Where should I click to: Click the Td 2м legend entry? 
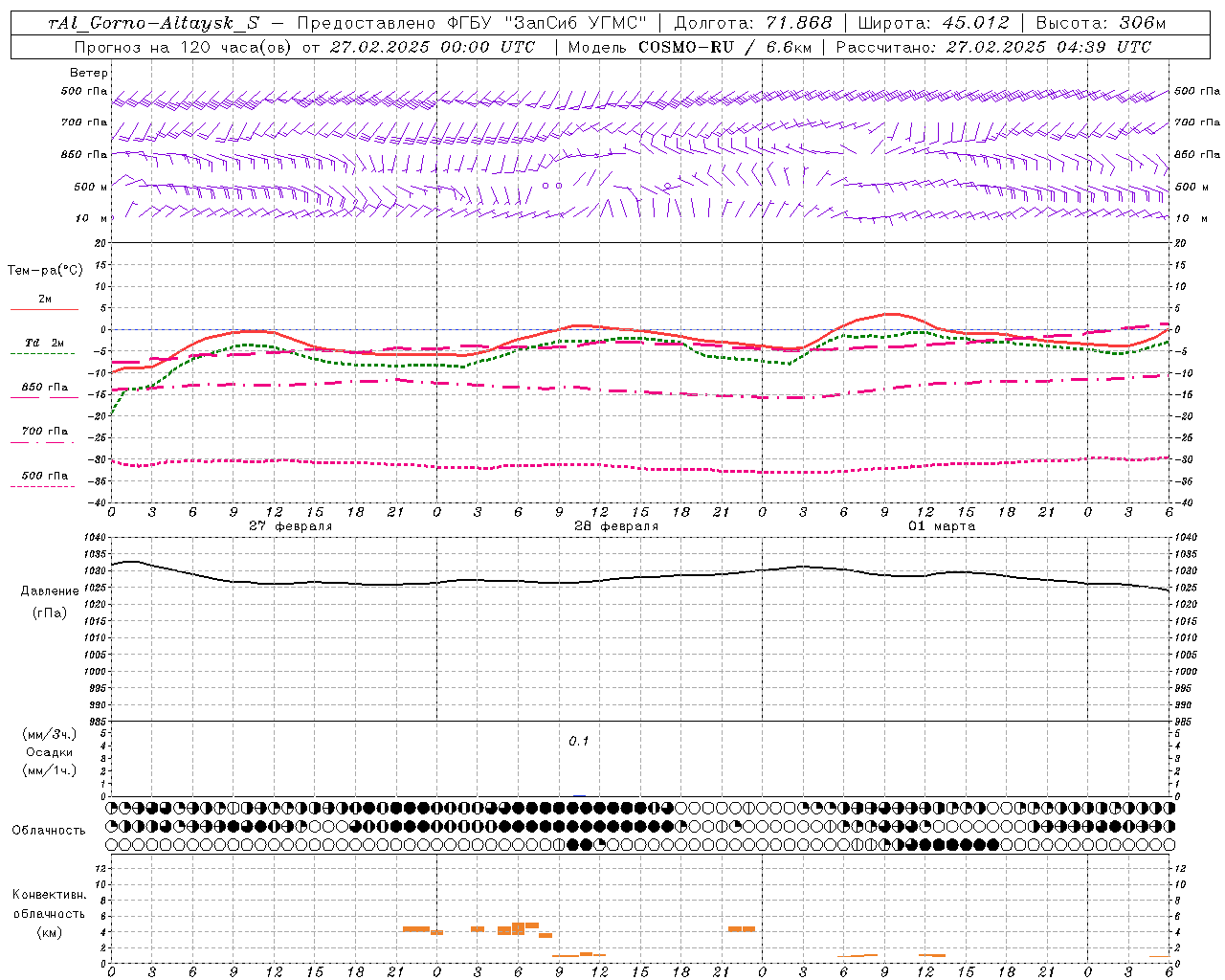[45, 343]
